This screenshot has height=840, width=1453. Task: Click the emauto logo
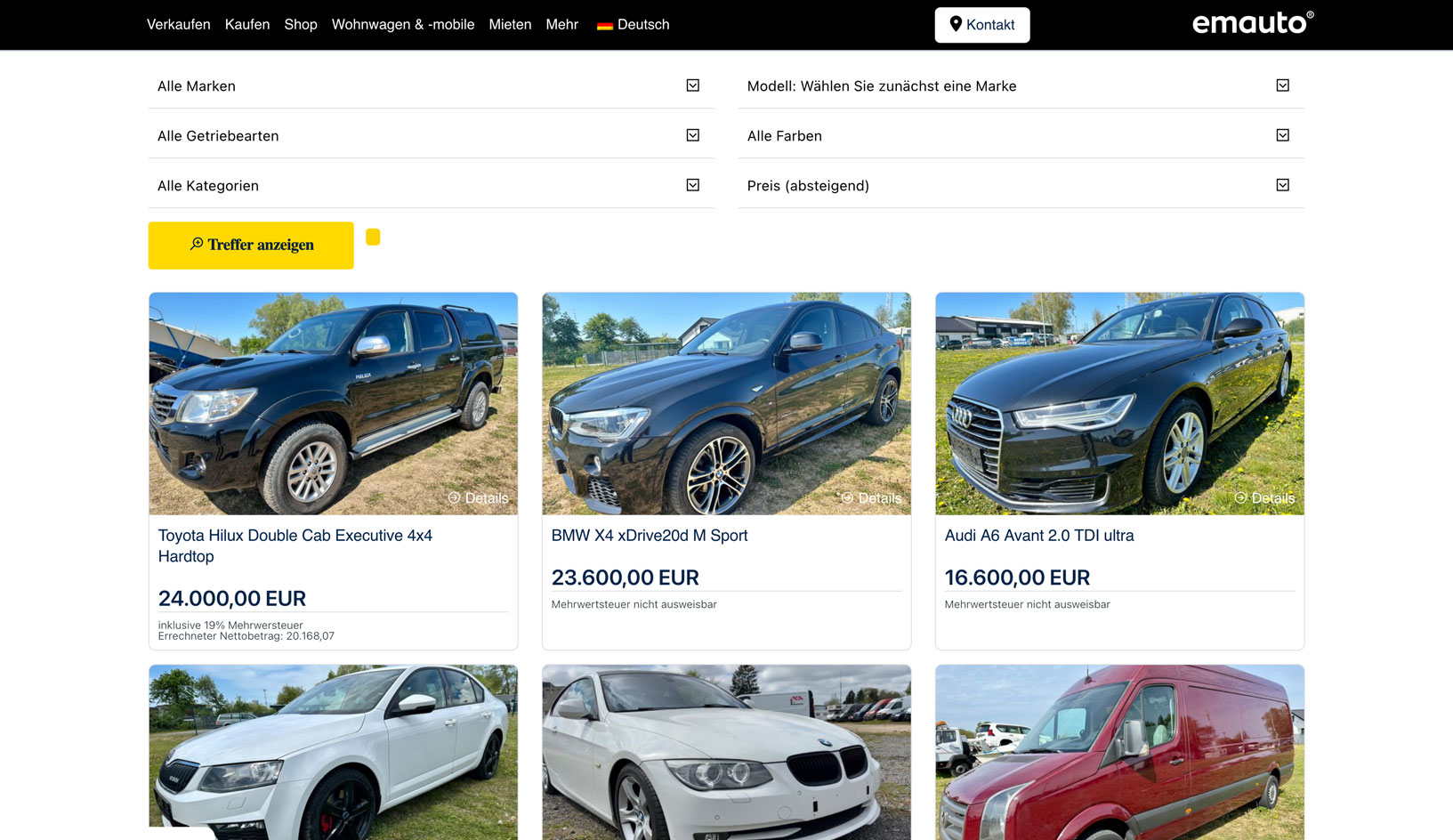(x=1253, y=23)
